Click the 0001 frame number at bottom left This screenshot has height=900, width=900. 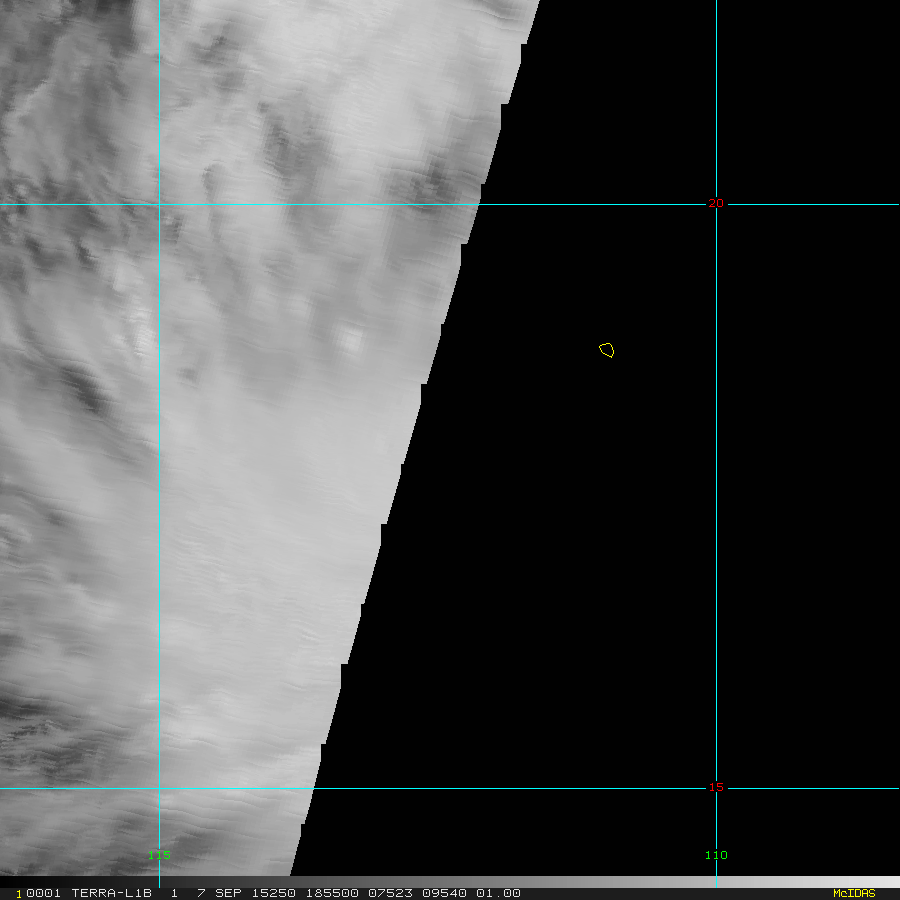point(35,893)
